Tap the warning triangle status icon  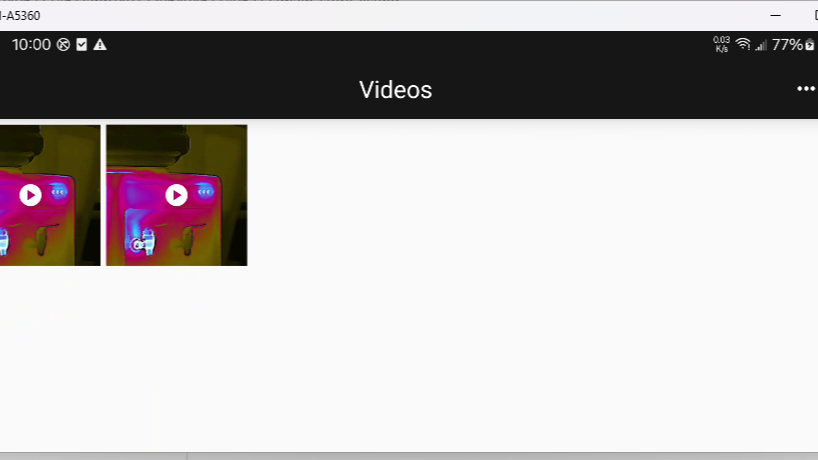click(100, 45)
